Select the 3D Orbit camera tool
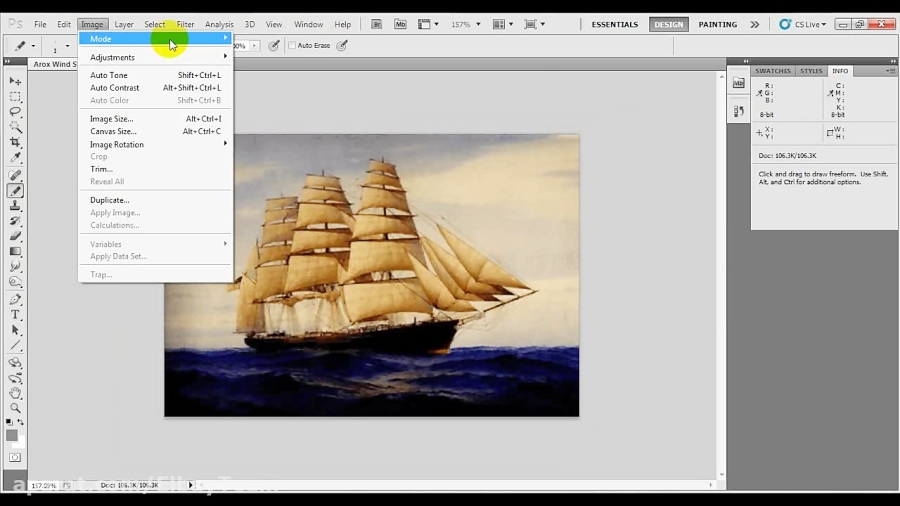Image resolution: width=900 pixels, height=506 pixels. coord(15,378)
